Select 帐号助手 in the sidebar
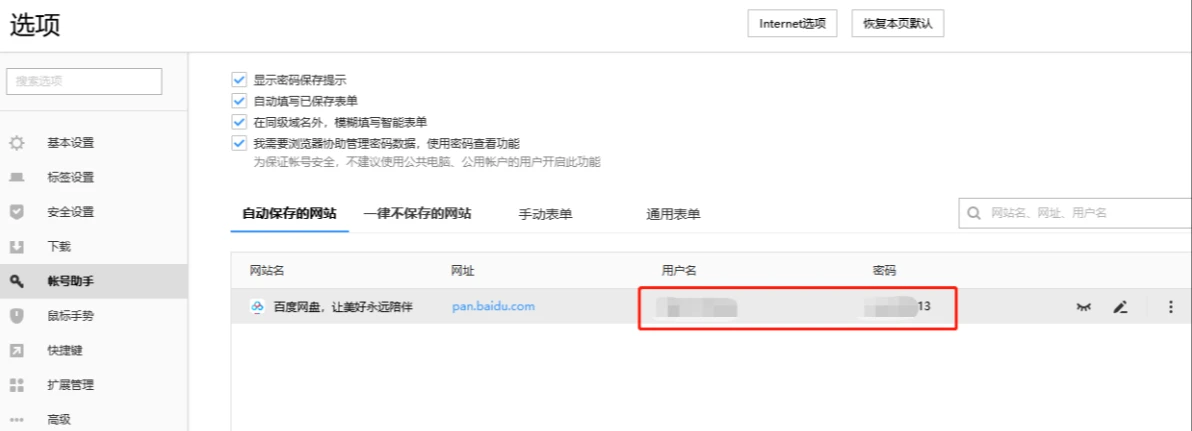 [x=94, y=281]
